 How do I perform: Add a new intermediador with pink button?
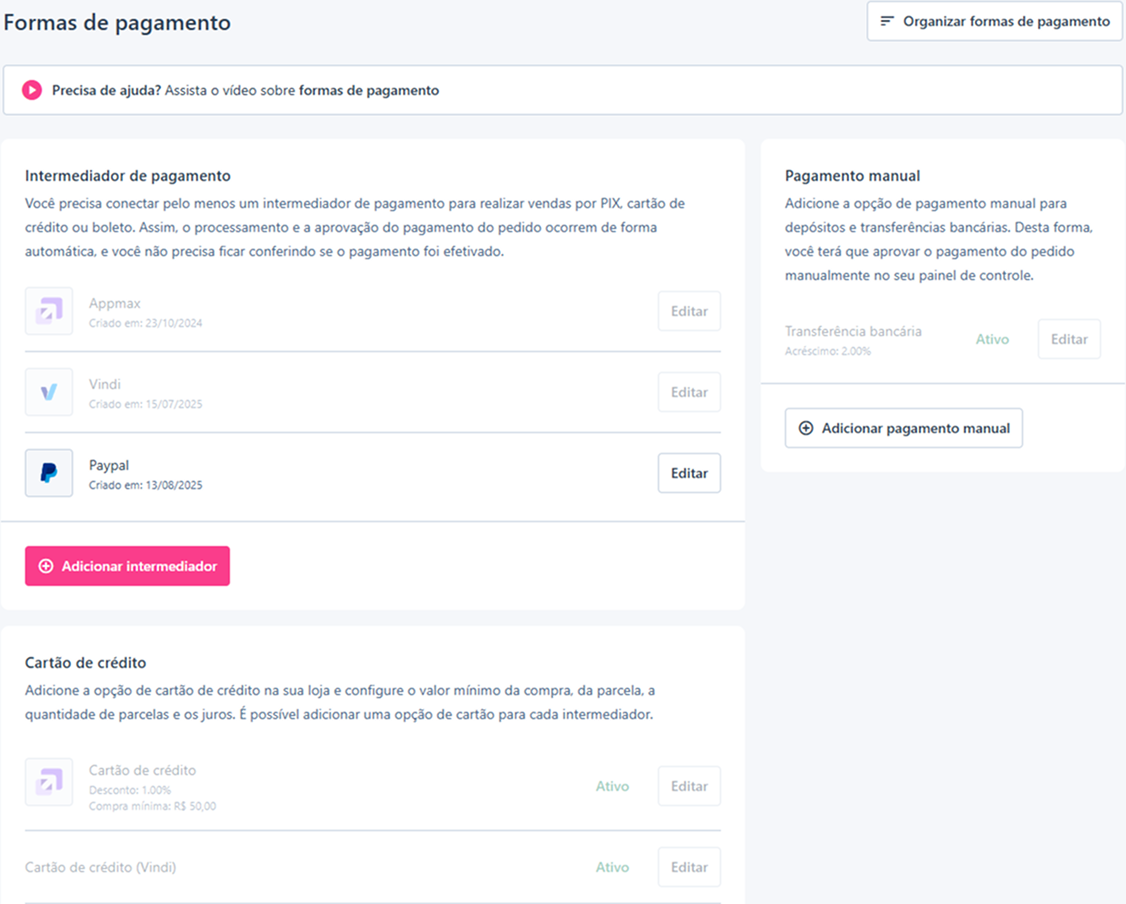127,566
